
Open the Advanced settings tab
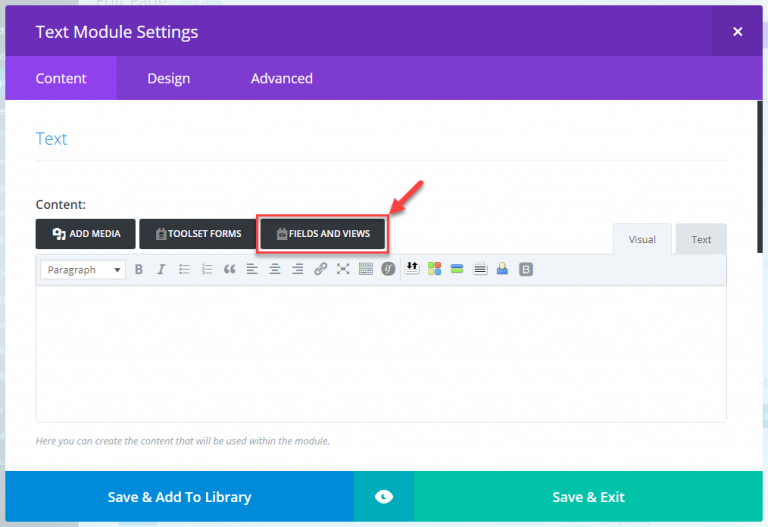tap(282, 78)
